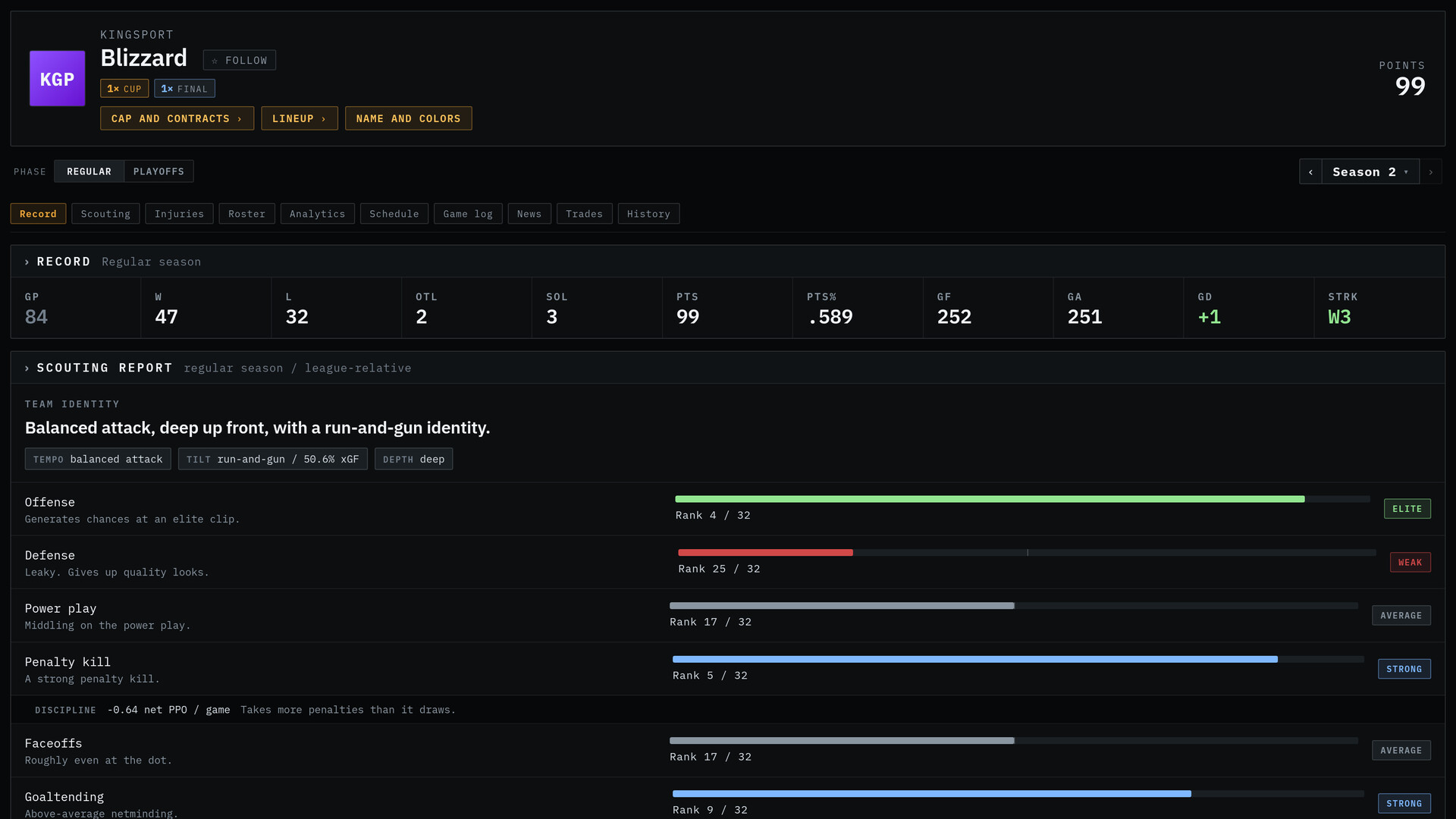Click the 1× CUP badge
Image resolution: width=1456 pixels, height=819 pixels.
pyautogui.click(x=124, y=89)
